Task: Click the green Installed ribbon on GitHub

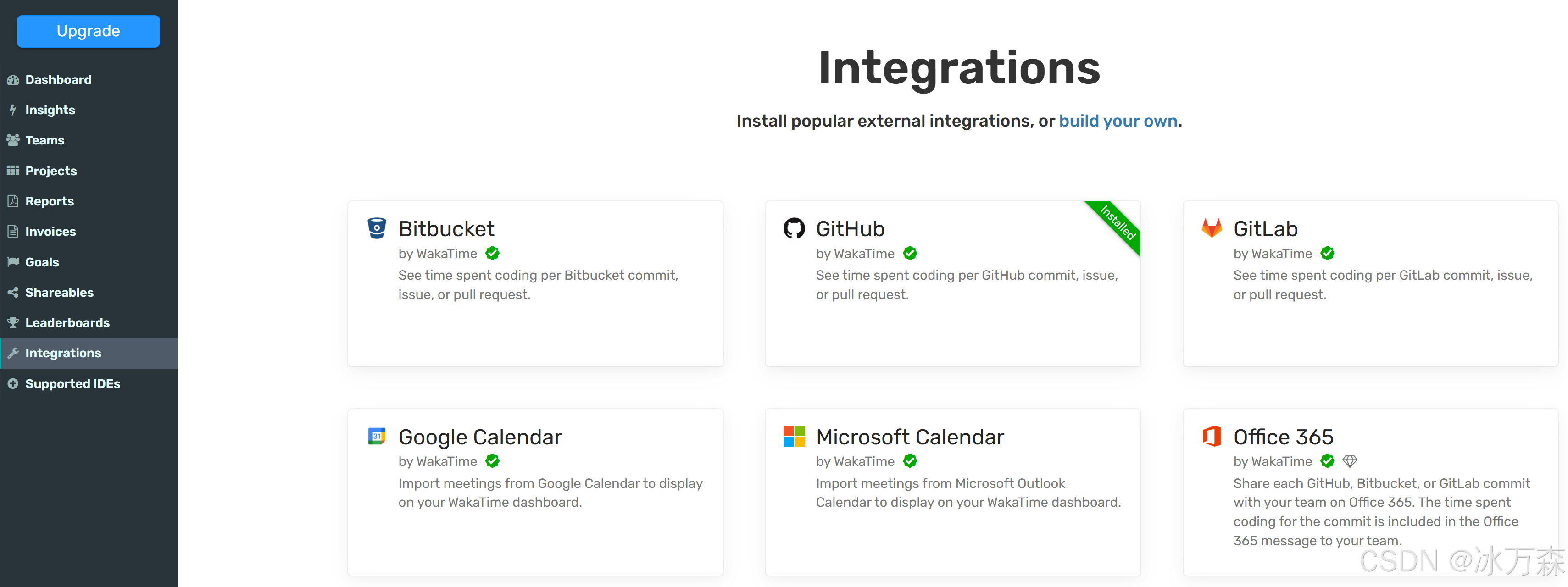Action: pos(1118,222)
